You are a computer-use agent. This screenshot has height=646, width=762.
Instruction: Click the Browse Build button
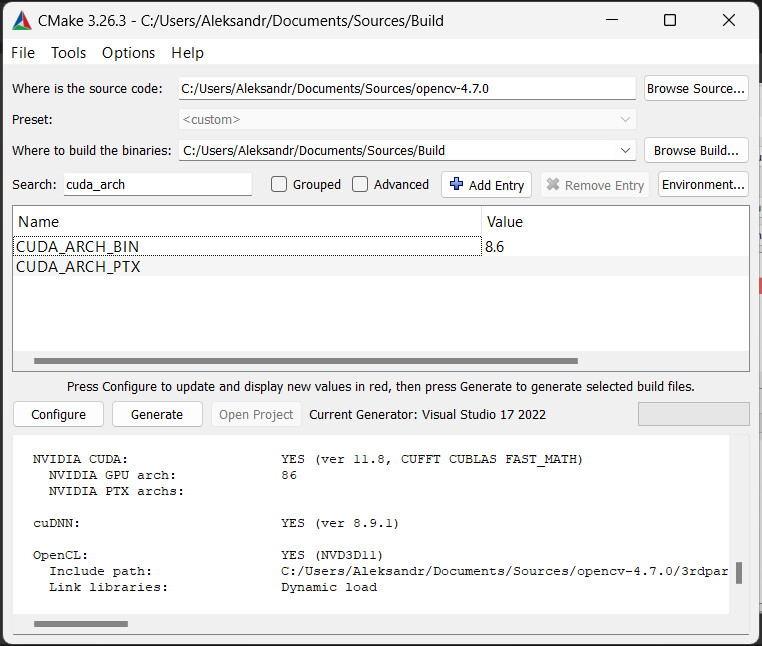(696, 150)
